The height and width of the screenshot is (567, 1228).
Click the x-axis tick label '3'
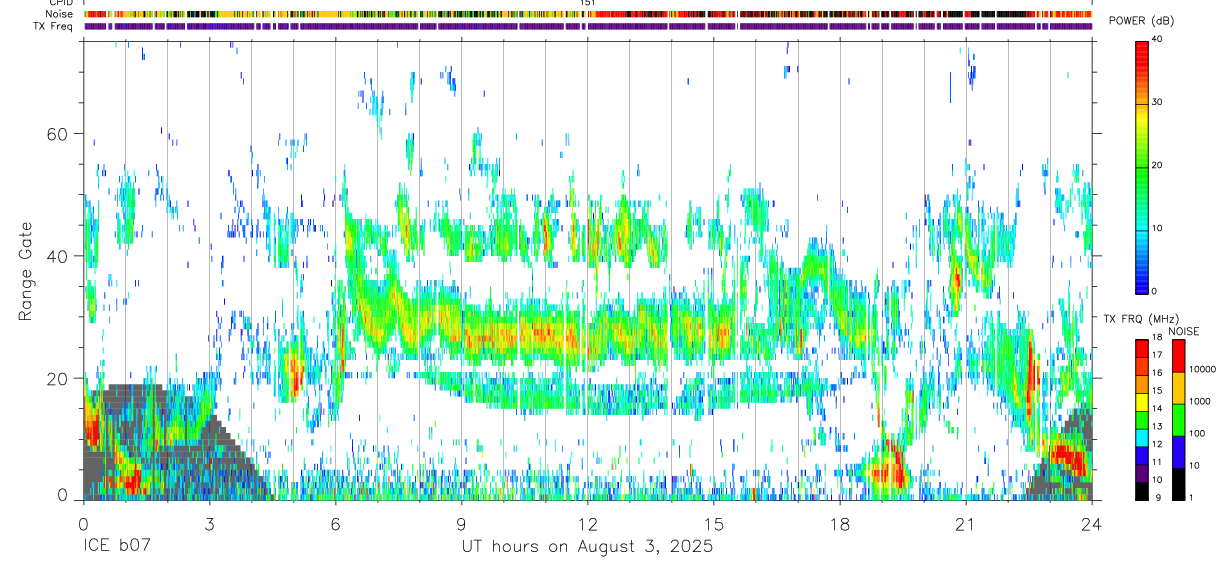pyautogui.click(x=209, y=524)
